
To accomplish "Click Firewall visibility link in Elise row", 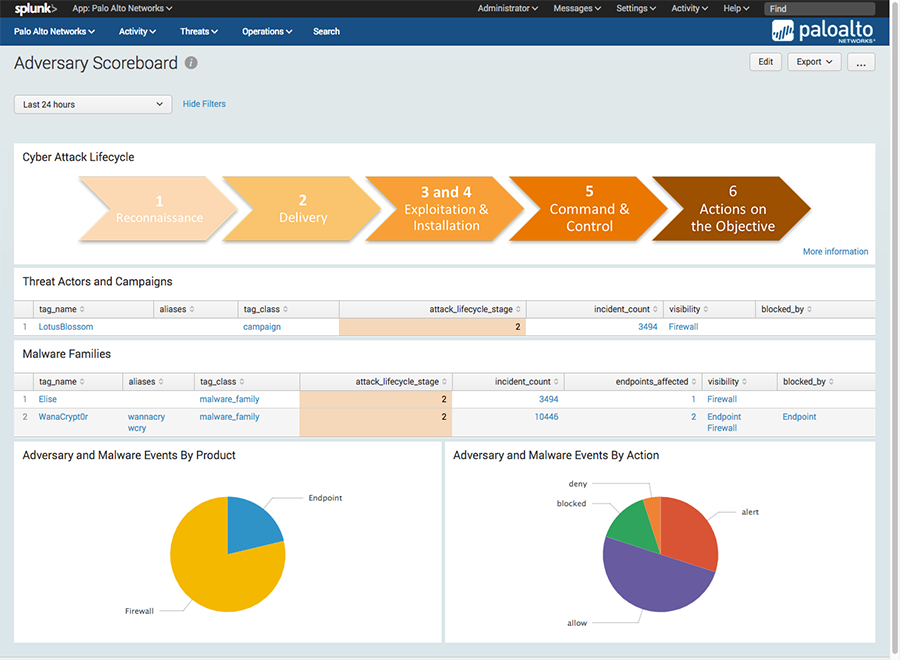I will (x=721, y=399).
